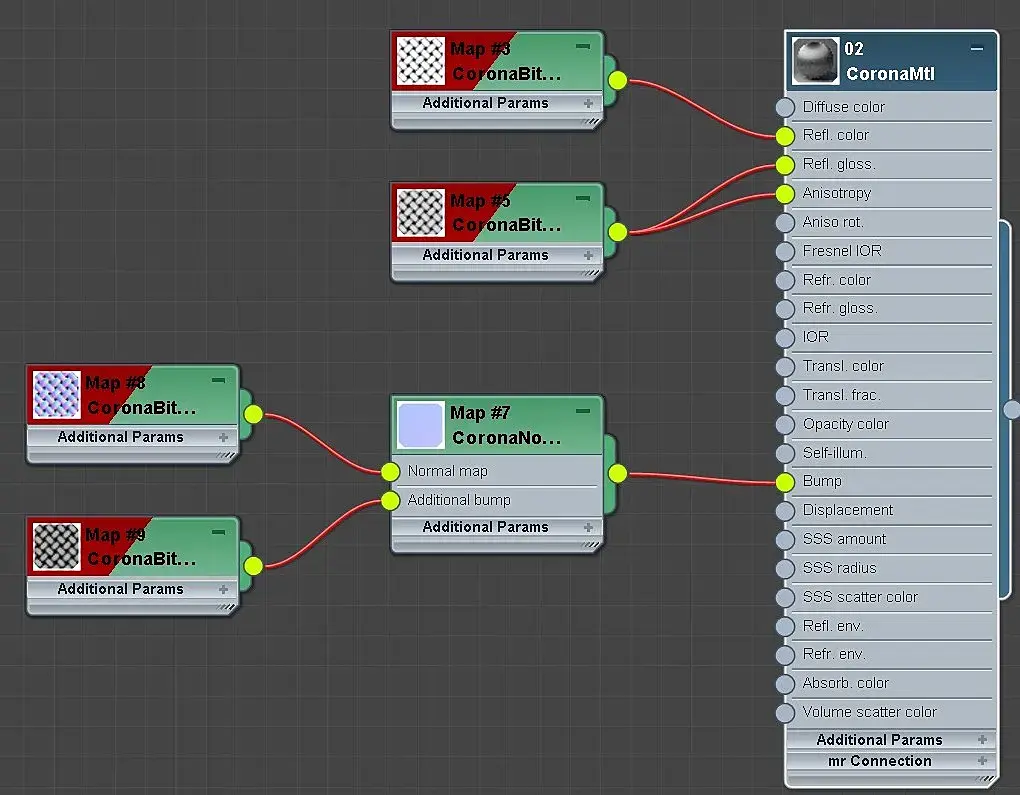
Task: Click the Additional bump input socket
Action: (390, 500)
